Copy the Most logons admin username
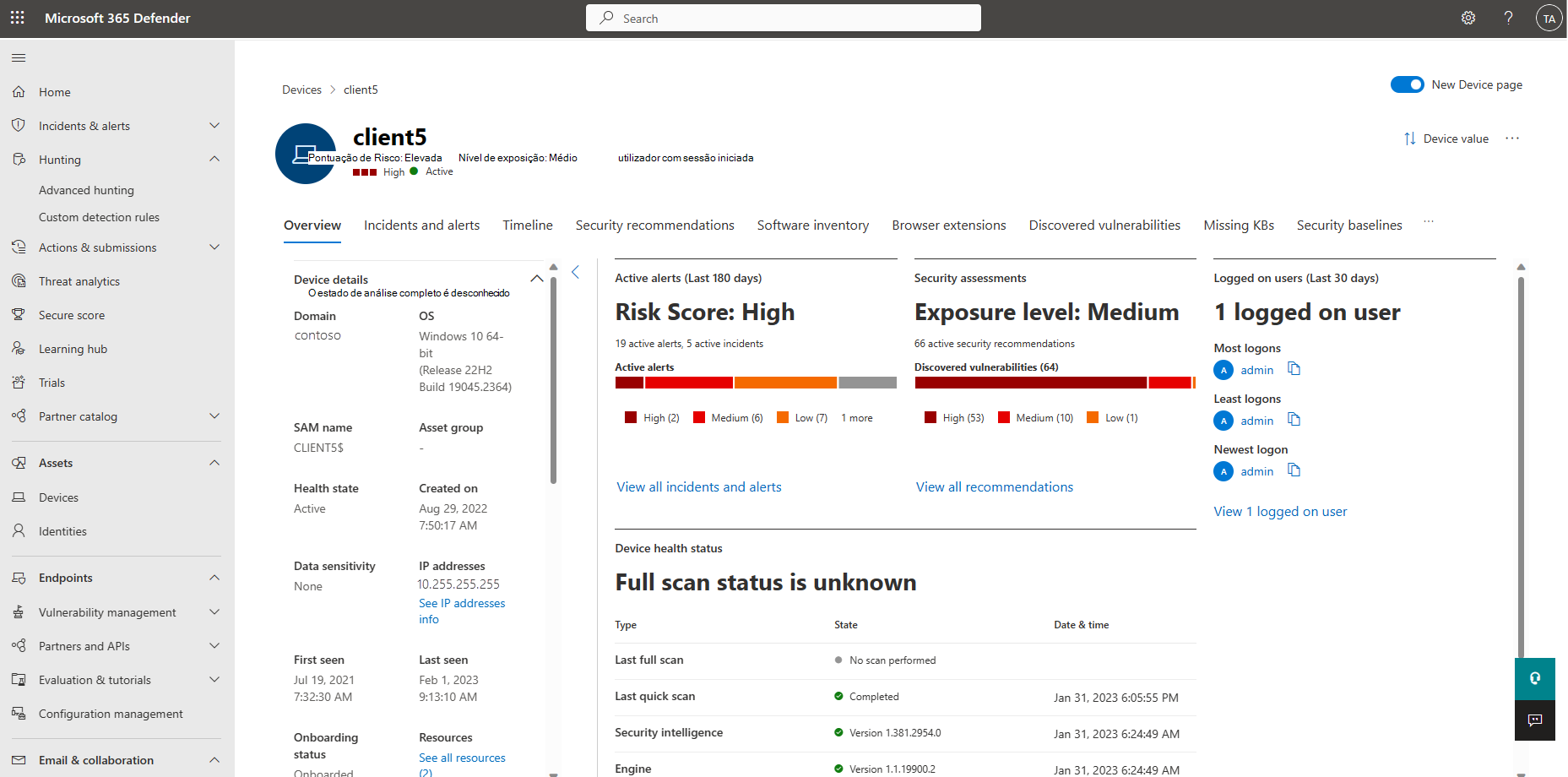The height and width of the screenshot is (777, 1568). click(x=1294, y=369)
